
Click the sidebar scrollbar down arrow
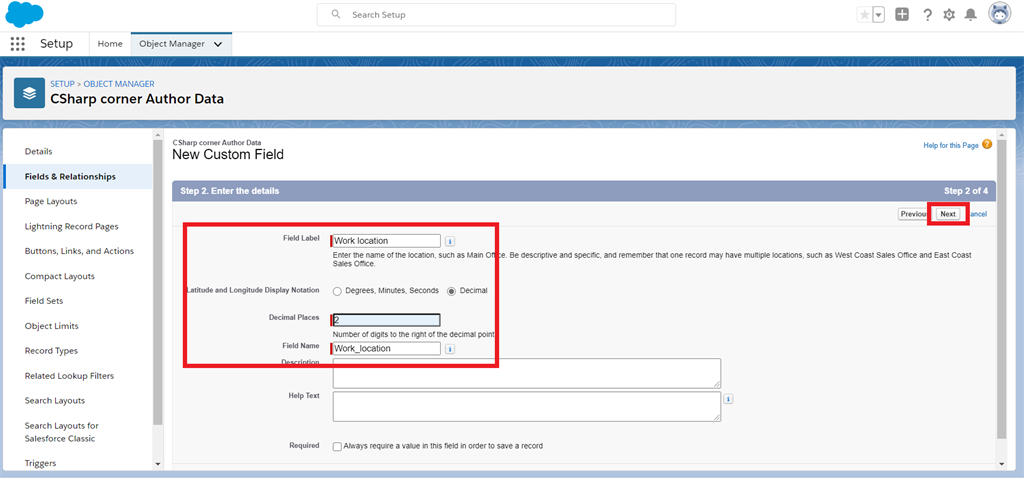pyautogui.click(x=157, y=464)
